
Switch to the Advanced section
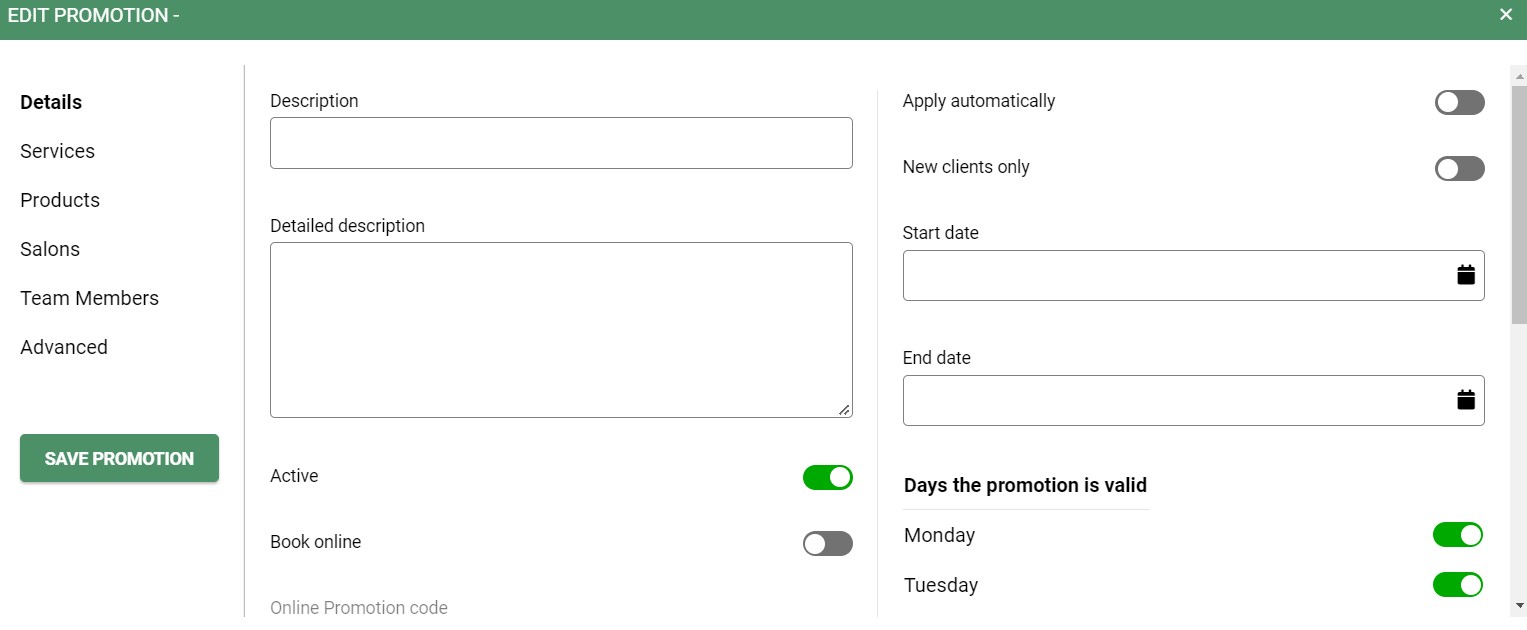(x=64, y=347)
